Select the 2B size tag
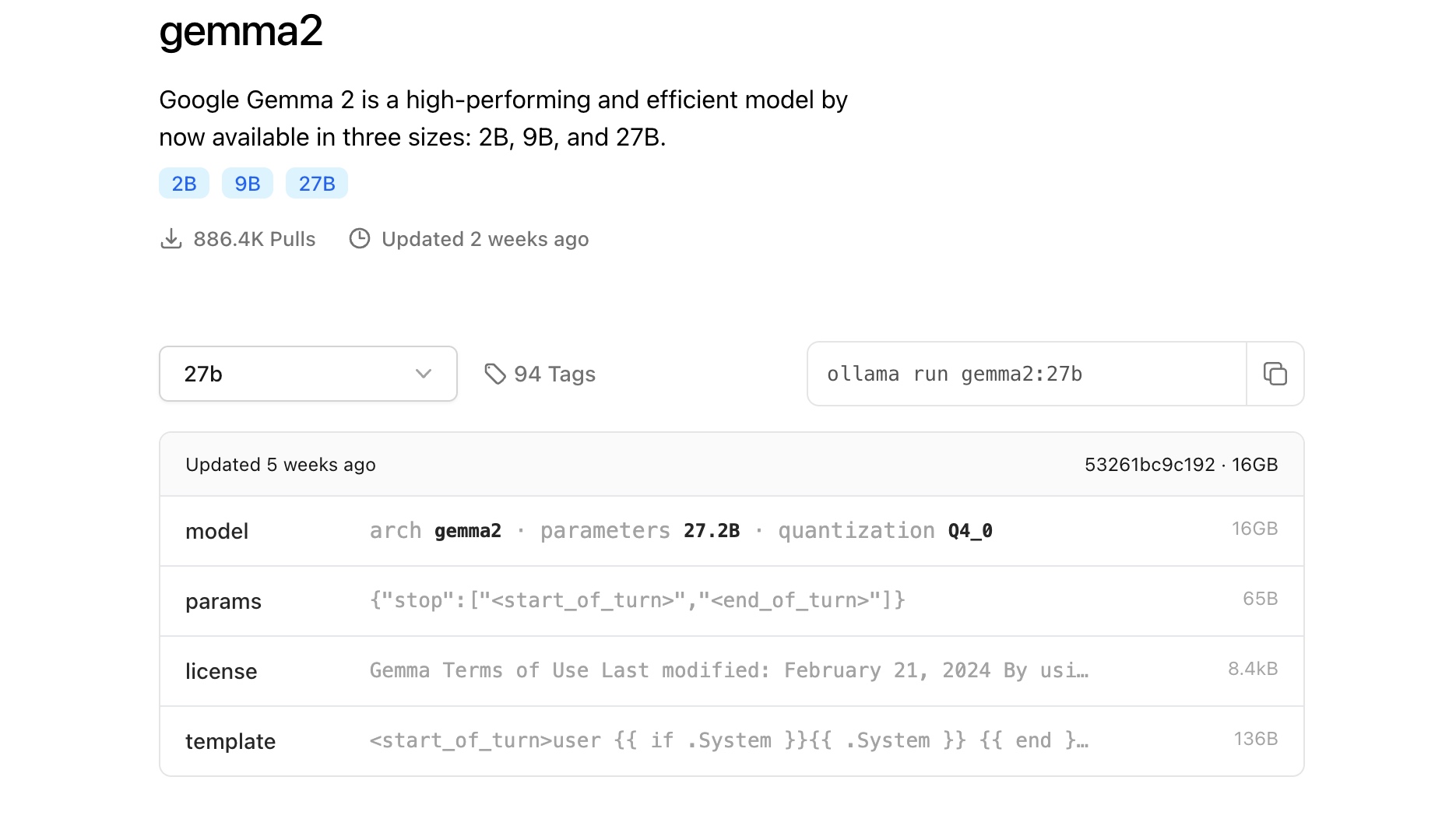Screen dimensions: 1456x833 coord(184,183)
